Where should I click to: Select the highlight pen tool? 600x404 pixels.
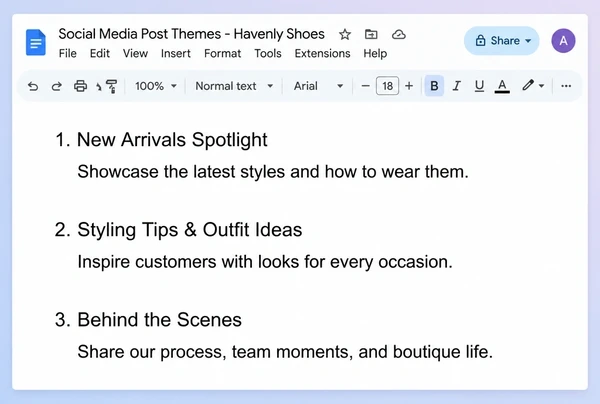[x=528, y=85]
